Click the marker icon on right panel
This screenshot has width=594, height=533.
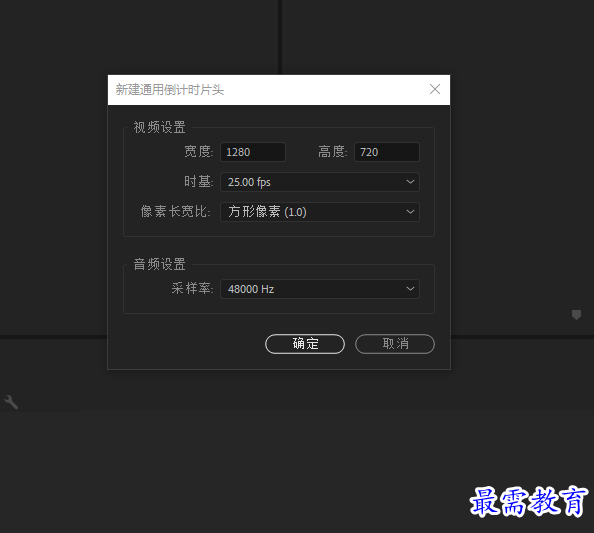click(576, 315)
